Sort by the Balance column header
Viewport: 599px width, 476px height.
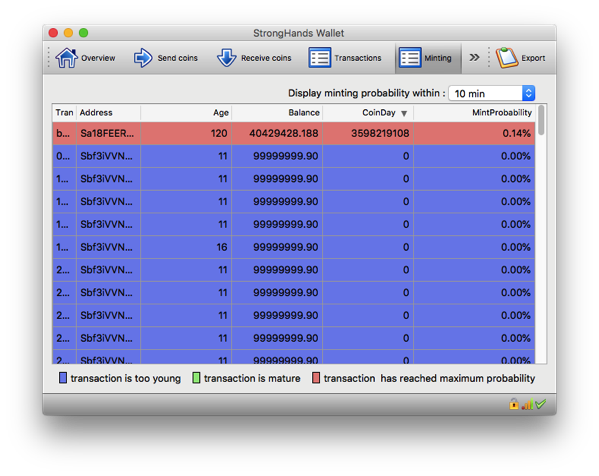pos(277,113)
